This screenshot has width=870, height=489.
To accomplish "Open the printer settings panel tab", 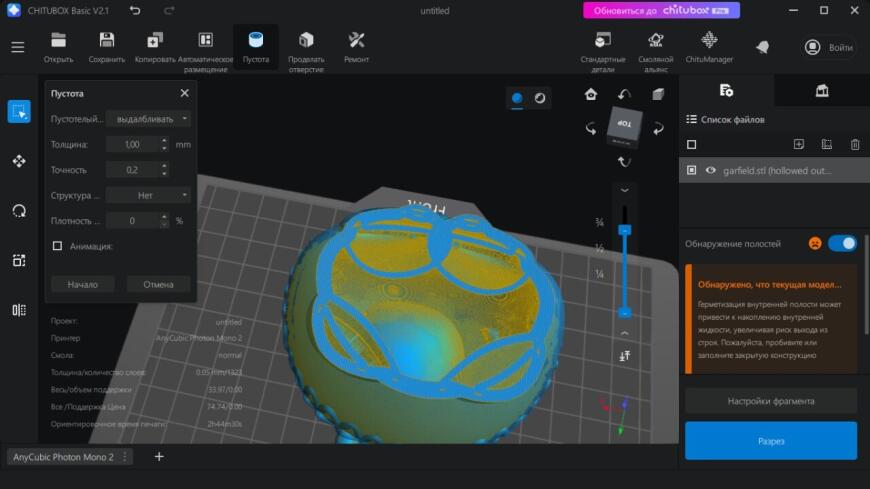I will pyautogui.click(x=822, y=90).
